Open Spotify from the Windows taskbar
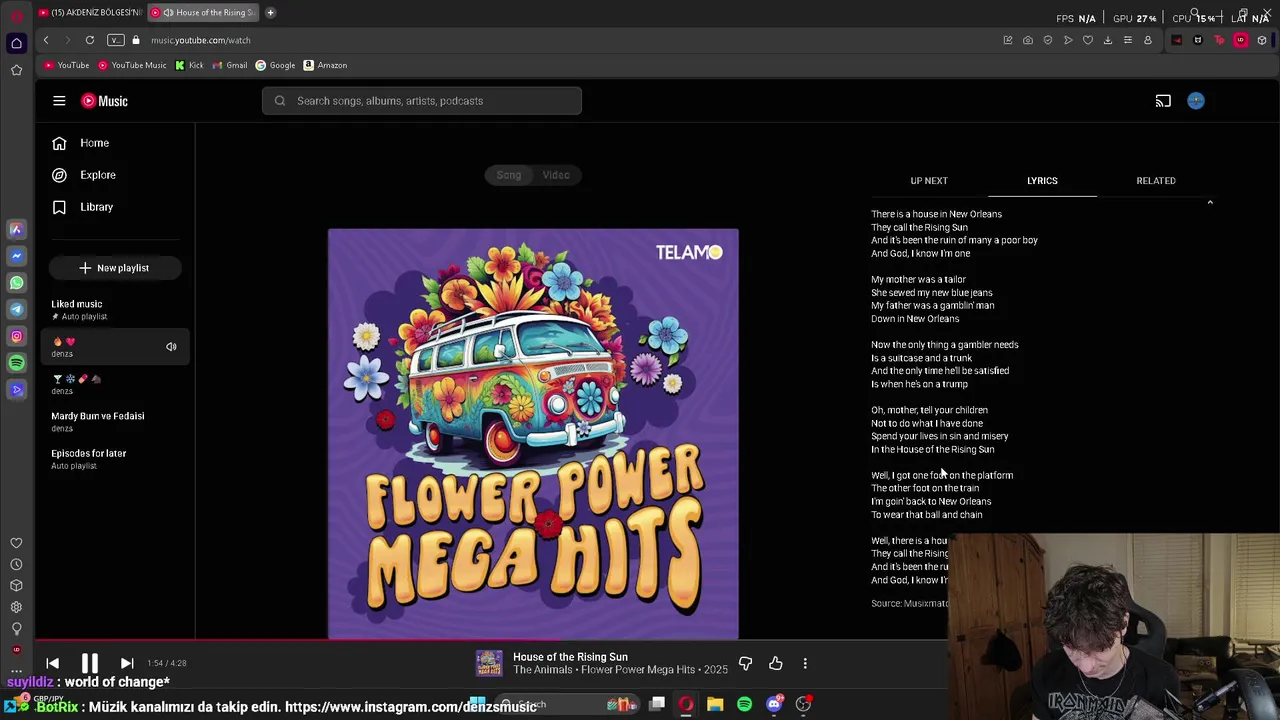Viewport: 1280px width, 720px height. (x=744, y=704)
